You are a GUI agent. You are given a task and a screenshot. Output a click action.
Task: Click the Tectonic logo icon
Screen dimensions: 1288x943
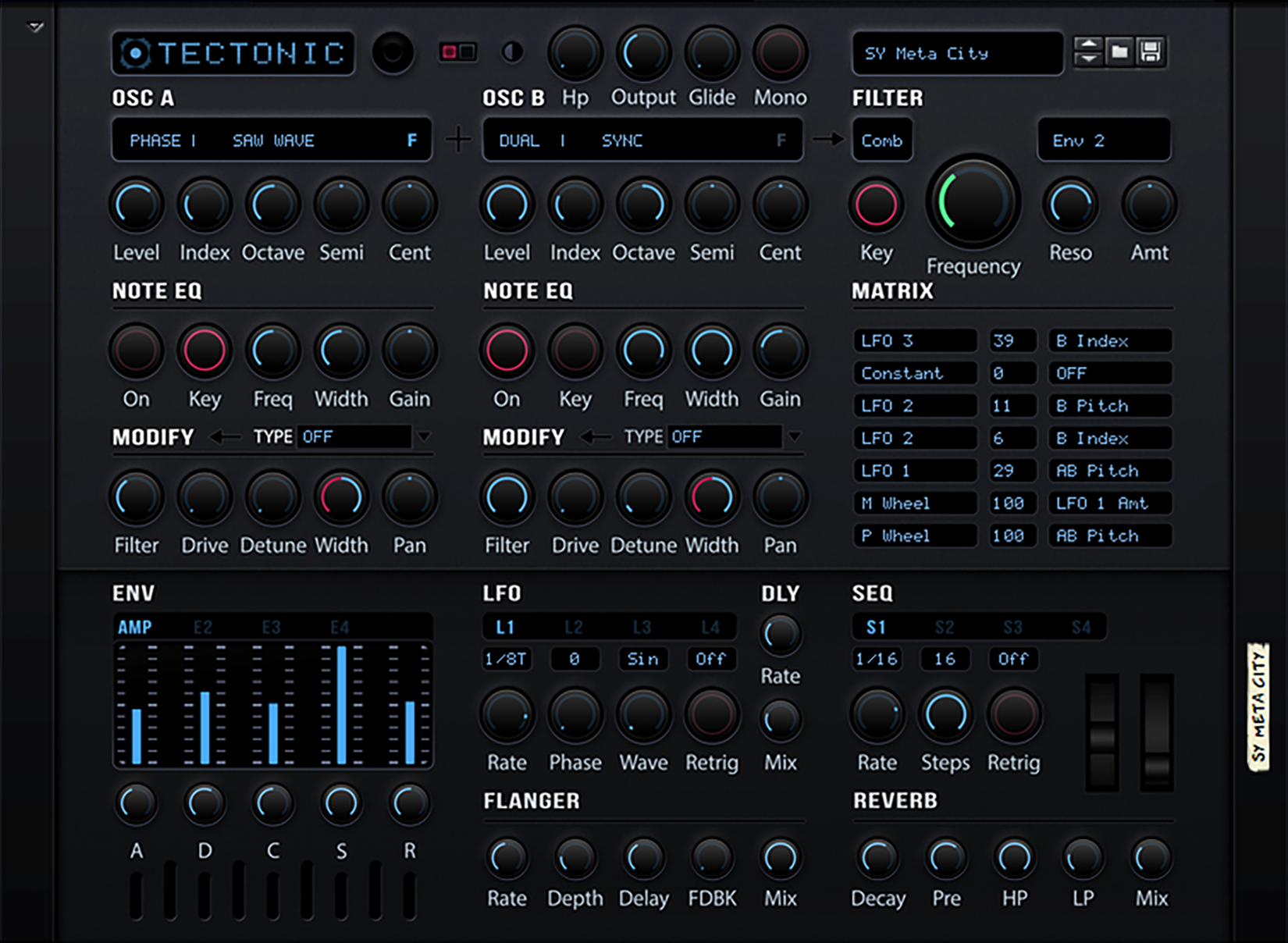[x=137, y=53]
